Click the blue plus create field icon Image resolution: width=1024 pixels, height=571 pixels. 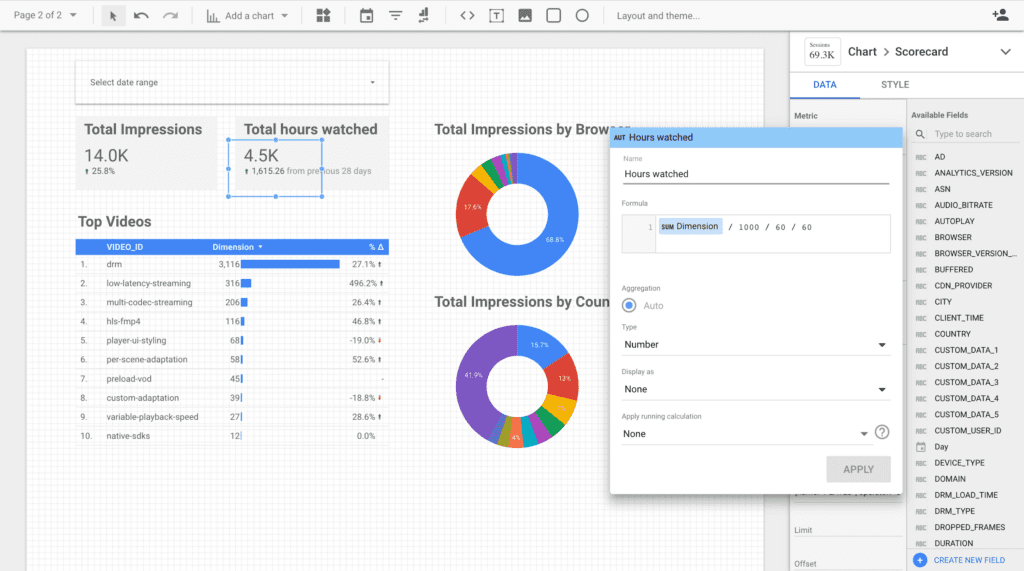click(920, 560)
